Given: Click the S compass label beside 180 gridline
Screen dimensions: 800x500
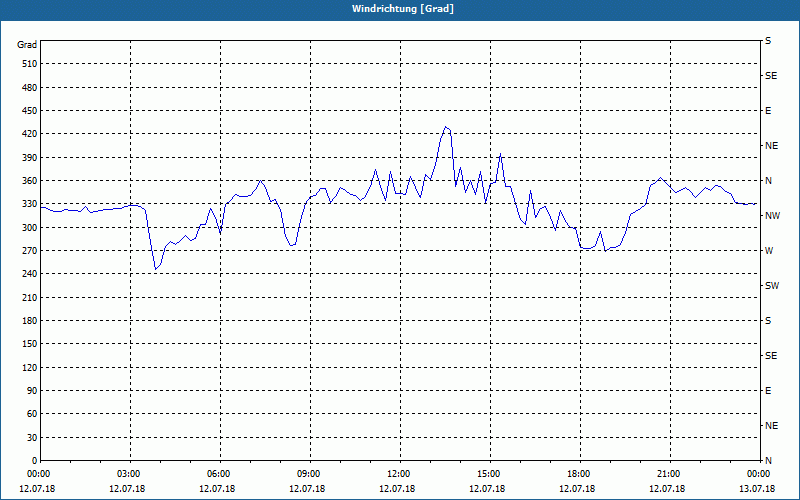Looking at the screenshot, I should pos(768,321).
